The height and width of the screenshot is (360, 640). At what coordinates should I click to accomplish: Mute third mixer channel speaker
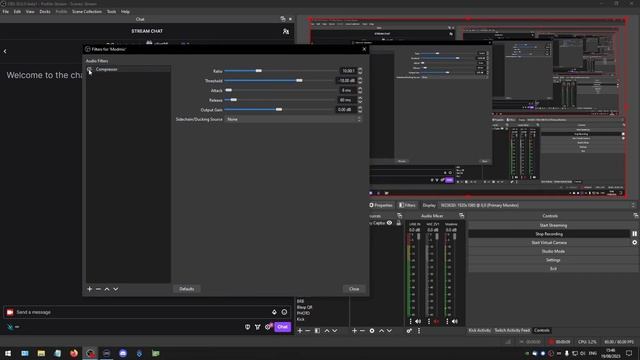tap(455, 322)
